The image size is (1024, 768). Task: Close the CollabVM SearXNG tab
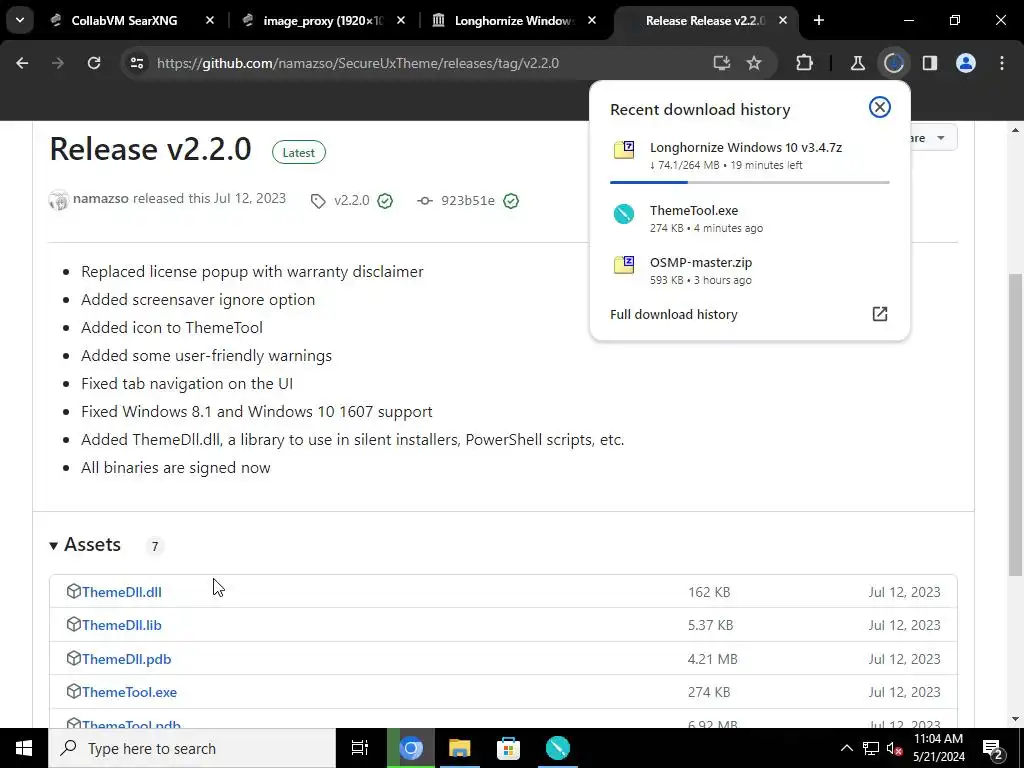[x=210, y=21]
